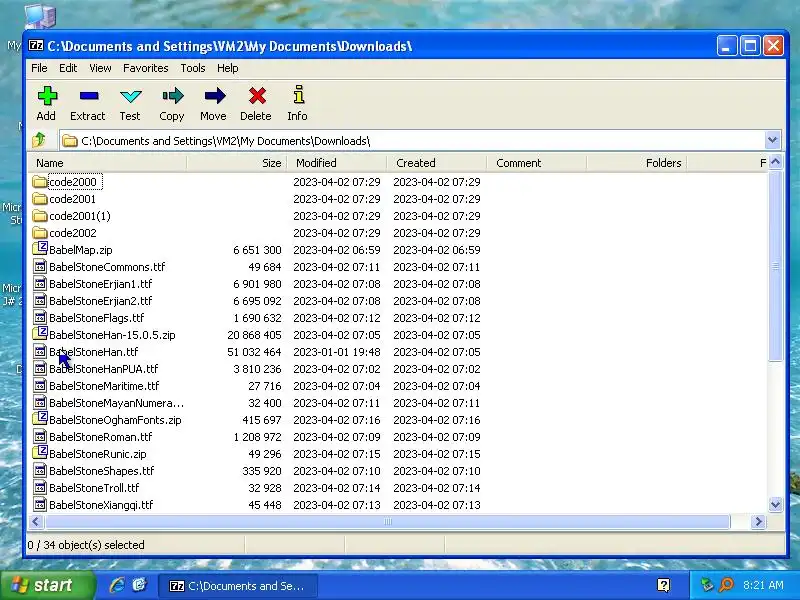The height and width of the screenshot is (600, 800).
Task: Click the Comment column header
Action: click(537, 163)
